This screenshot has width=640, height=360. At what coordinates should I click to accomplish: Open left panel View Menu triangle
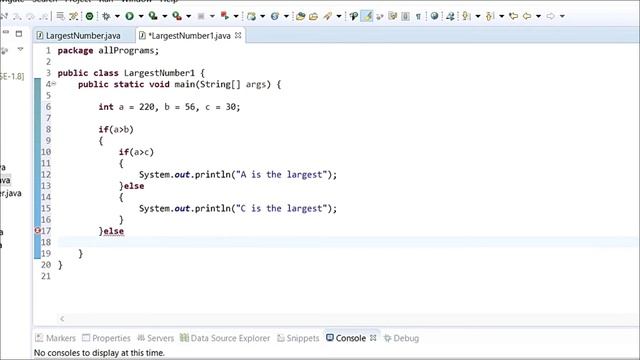tap(20, 50)
